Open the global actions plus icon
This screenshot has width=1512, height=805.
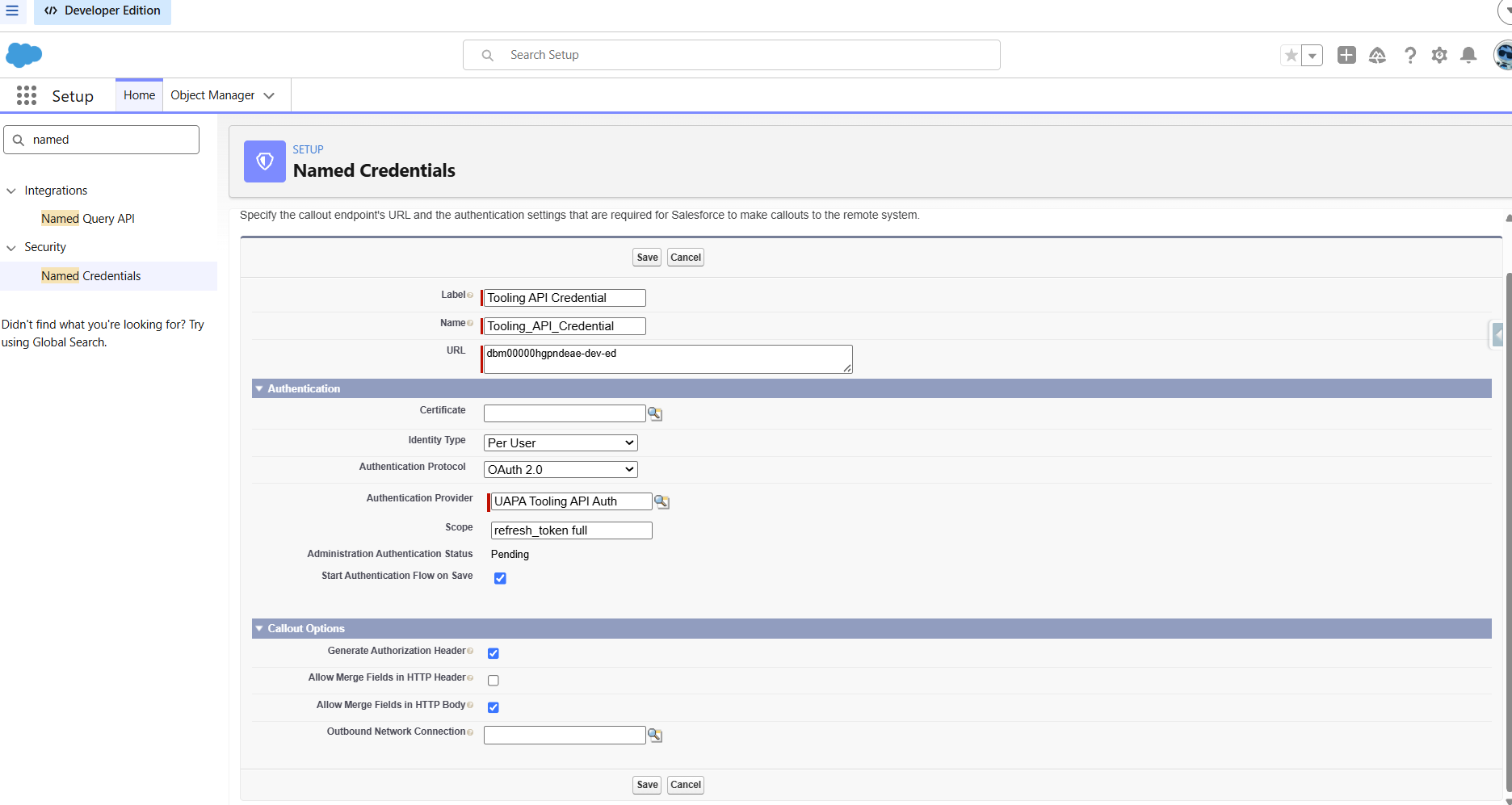point(1346,55)
